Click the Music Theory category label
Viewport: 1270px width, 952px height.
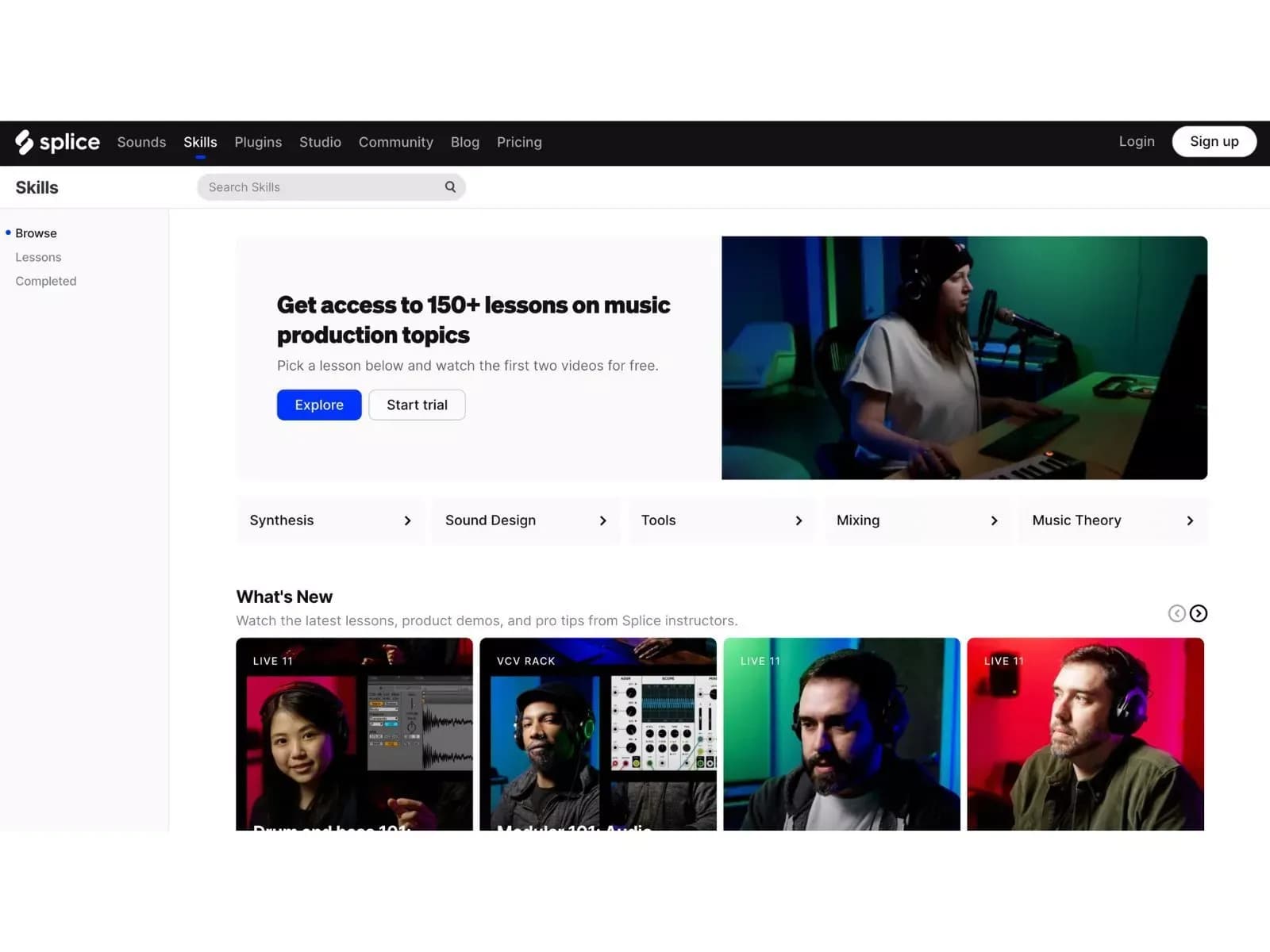[1076, 520]
